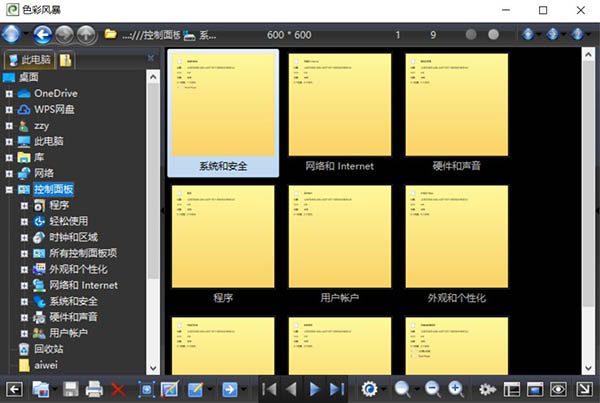This screenshot has height=403, width=600.
Task: Select the 程序 thumbnail
Action: click(x=223, y=245)
